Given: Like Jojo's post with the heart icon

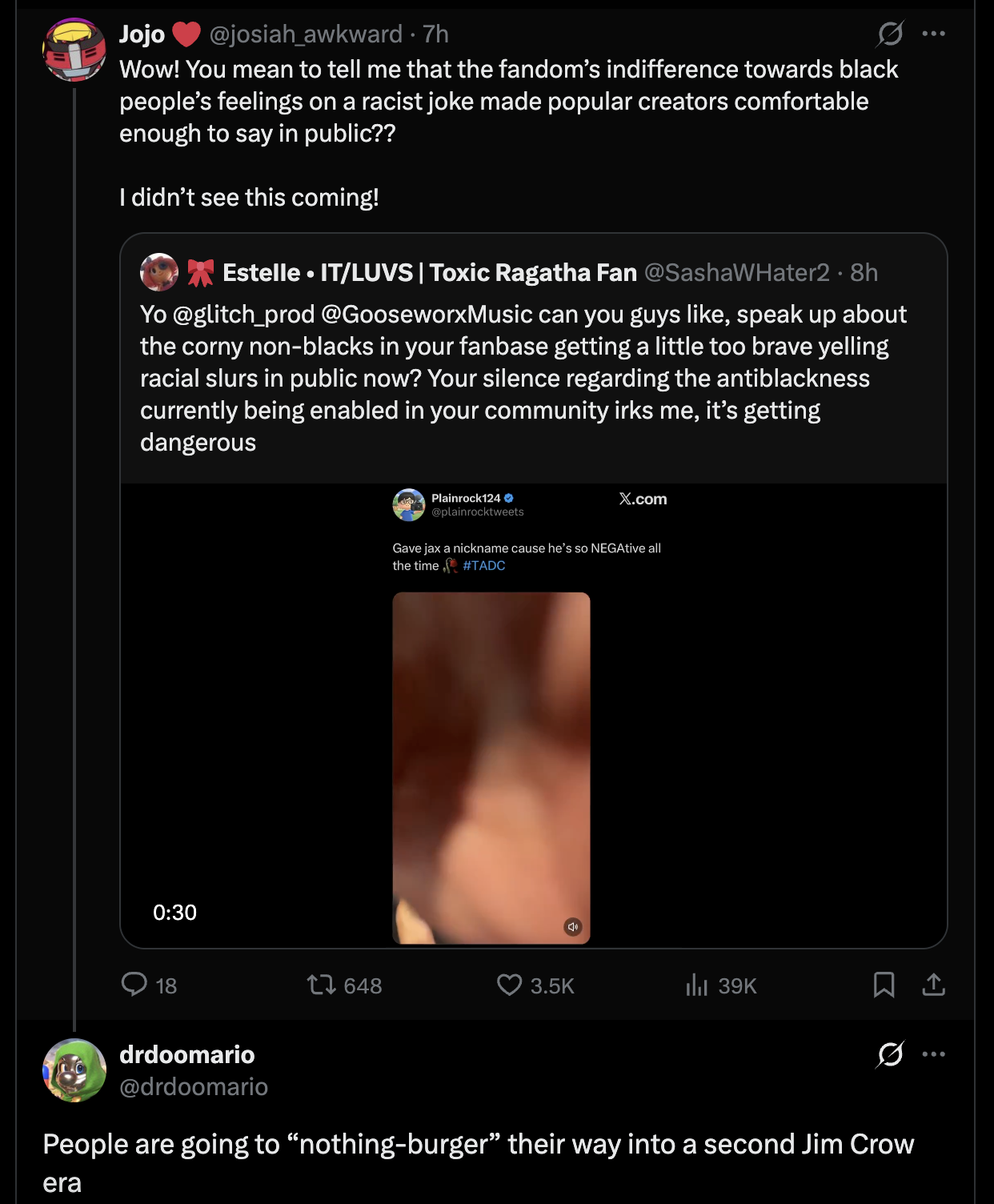Looking at the screenshot, I should coord(509,984).
